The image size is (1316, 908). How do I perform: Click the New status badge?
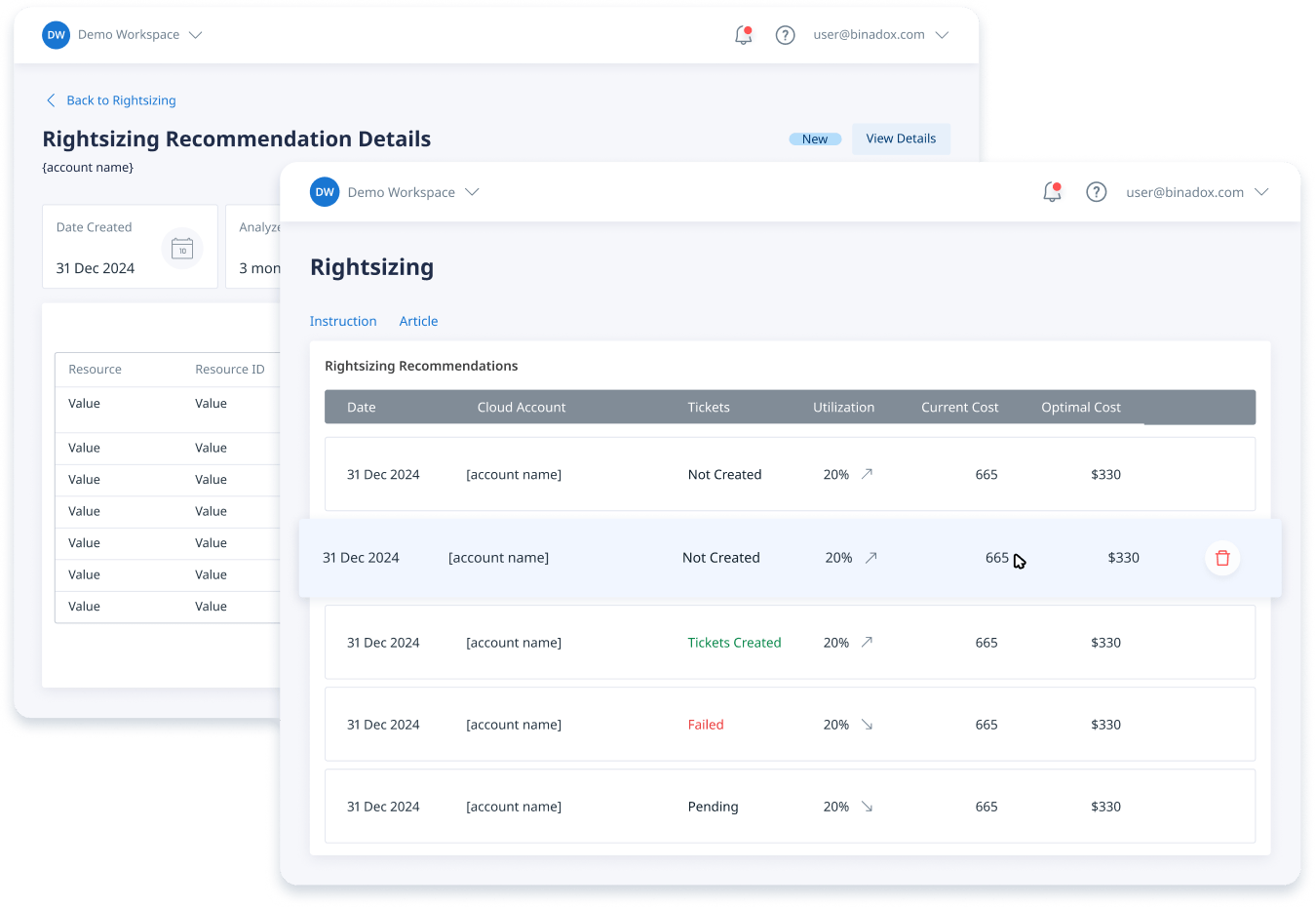815,139
